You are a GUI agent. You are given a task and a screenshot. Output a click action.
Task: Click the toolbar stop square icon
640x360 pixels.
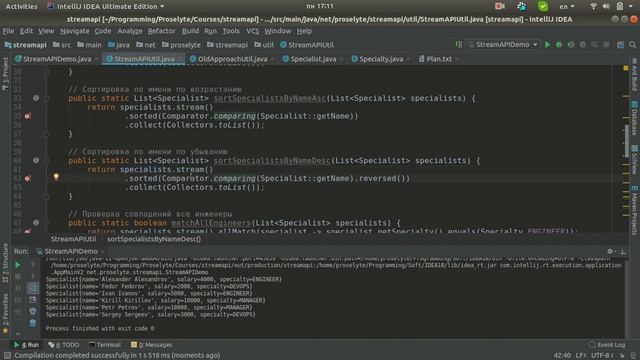coord(606,44)
